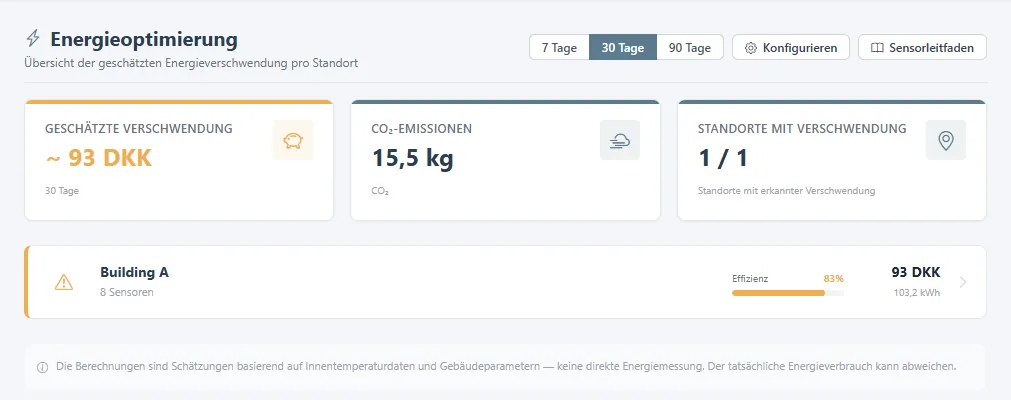Click the Standorte mit Verschwendung card

coord(832,160)
